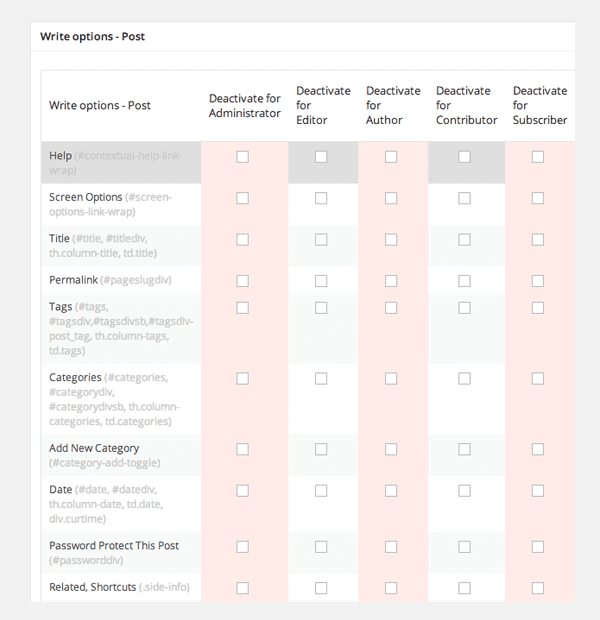Check Screen Options for Administrator
The width and height of the screenshot is (600, 620).
[242, 198]
